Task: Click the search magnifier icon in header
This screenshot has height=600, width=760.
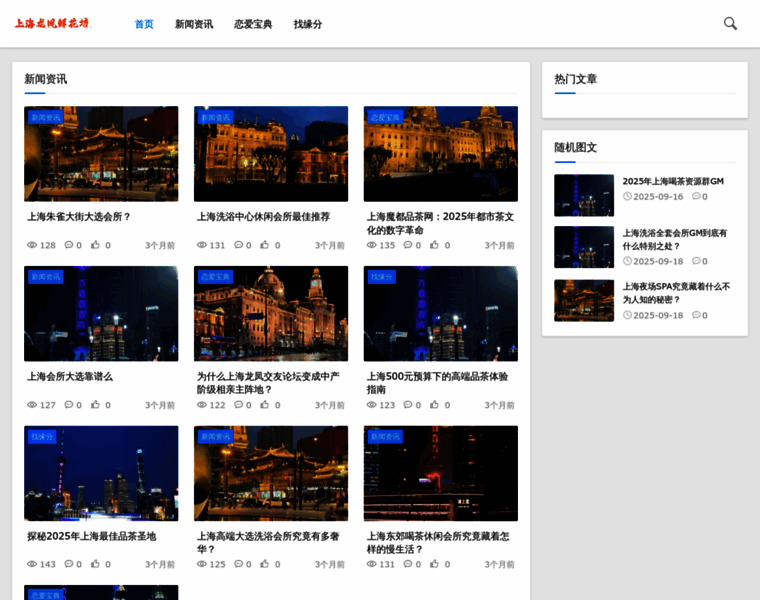Action: click(730, 23)
